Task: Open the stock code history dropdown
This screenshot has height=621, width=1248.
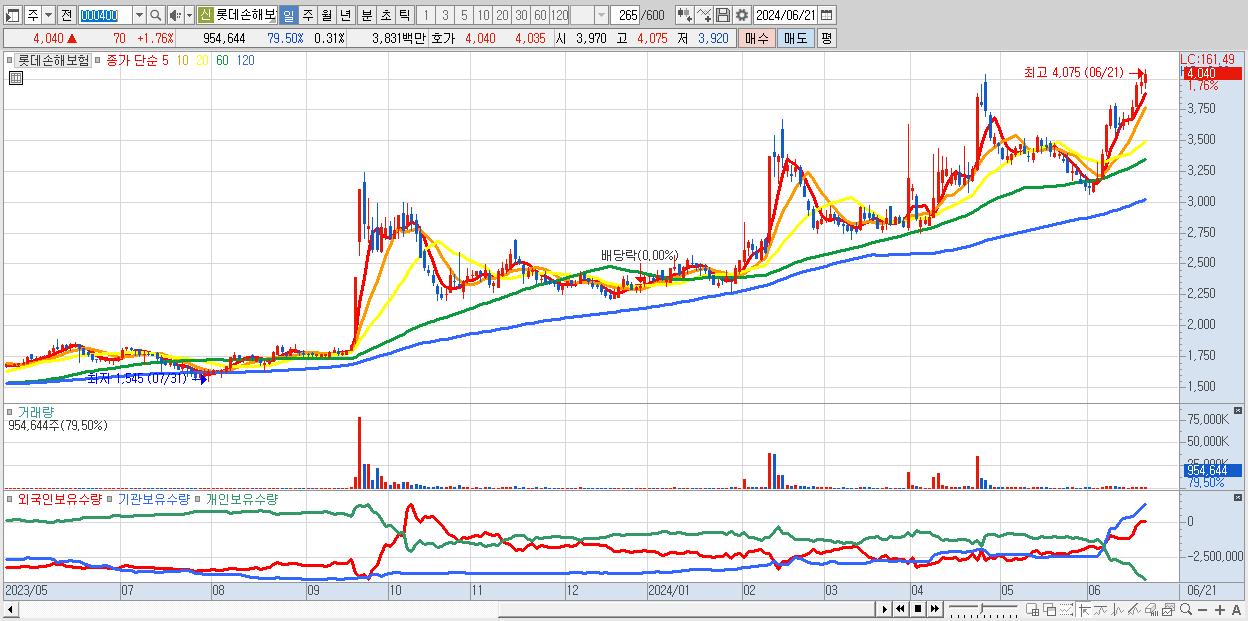Action: pos(139,15)
